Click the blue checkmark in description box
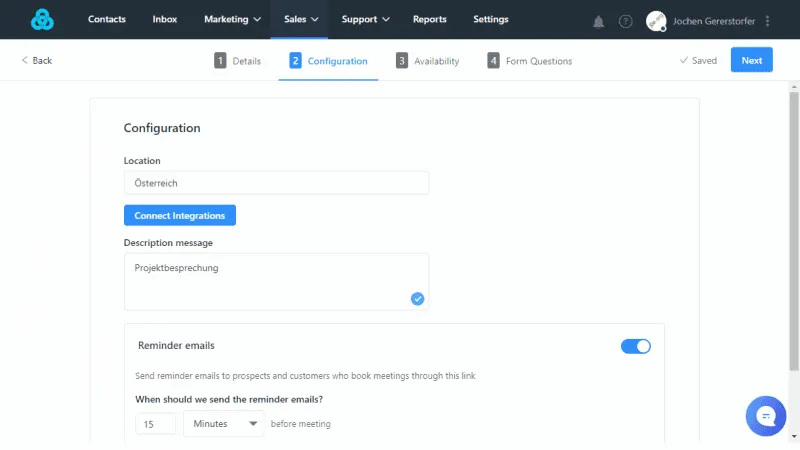This screenshot has width=800, height=450. (417, 299)
